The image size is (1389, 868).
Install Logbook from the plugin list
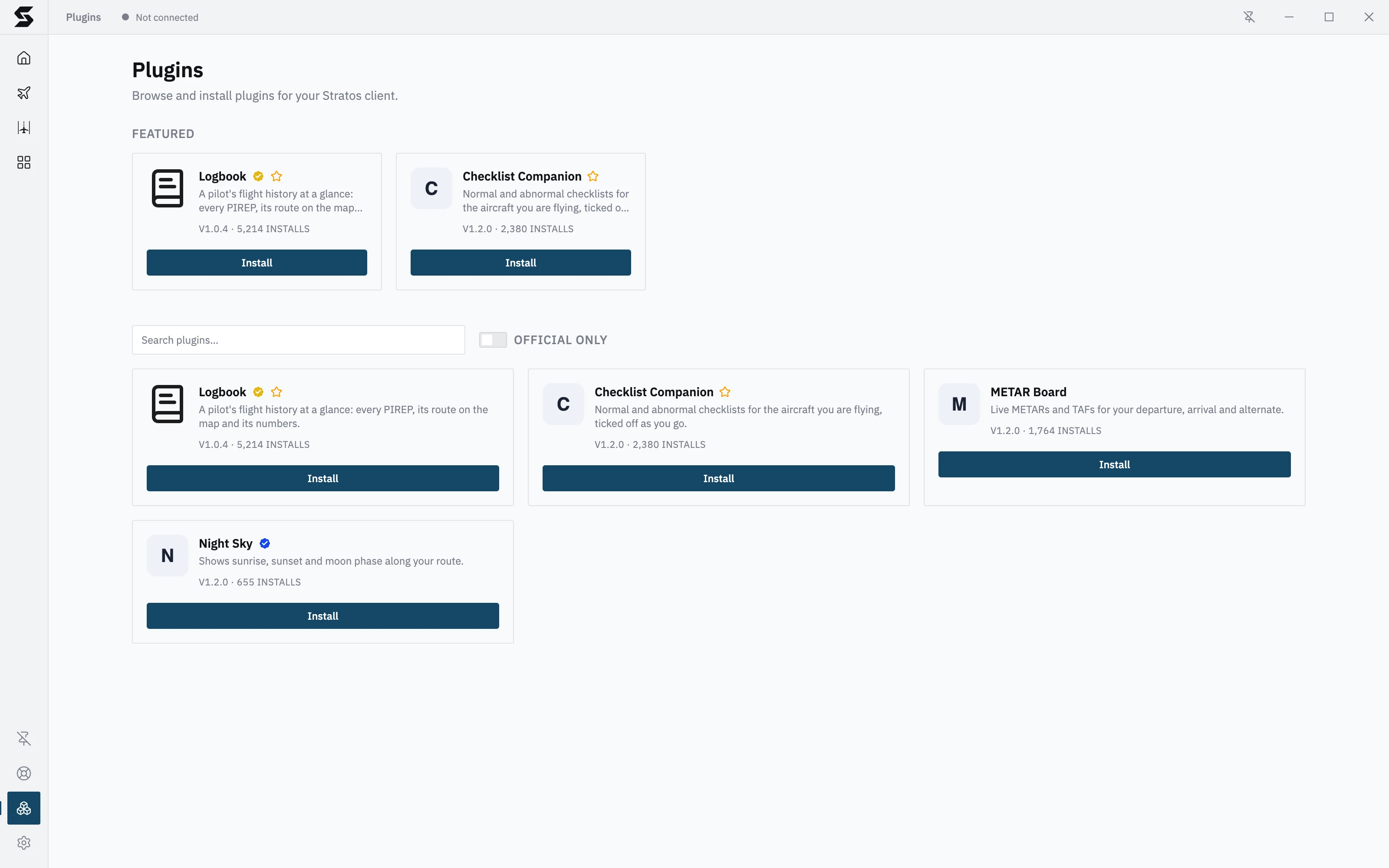point(323,478)
